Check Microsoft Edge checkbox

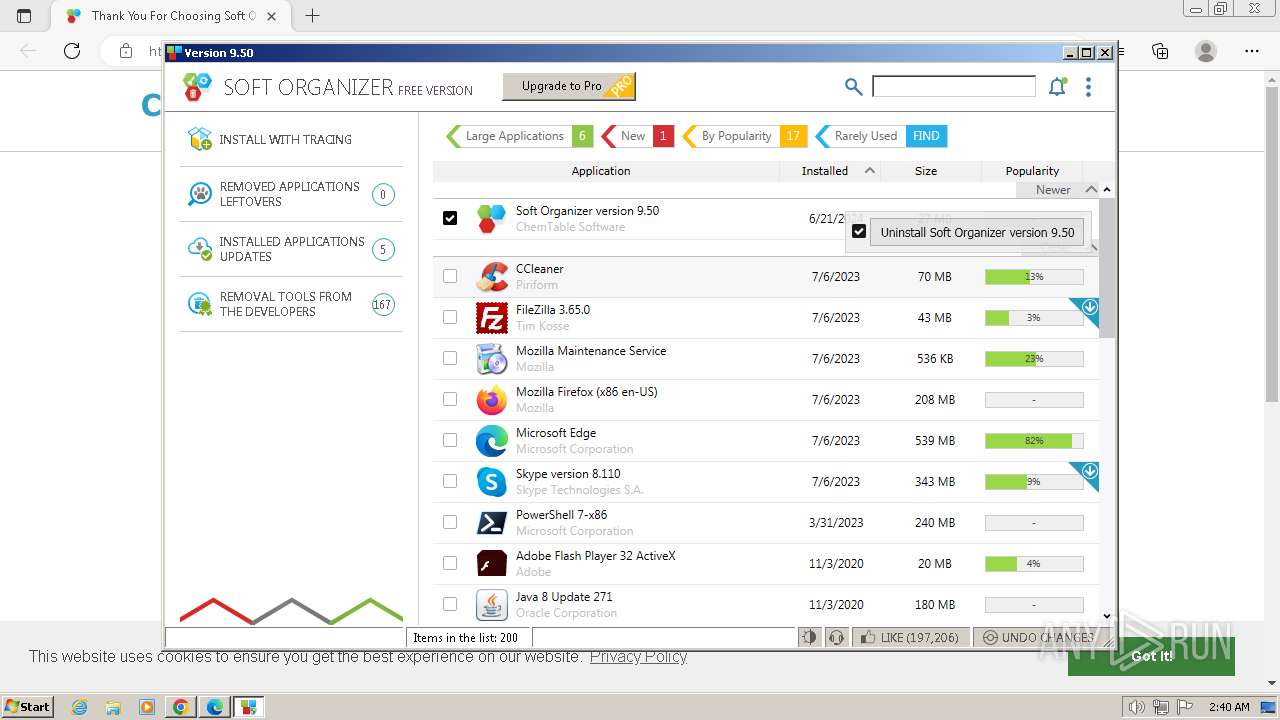click(x=450, y=440)
